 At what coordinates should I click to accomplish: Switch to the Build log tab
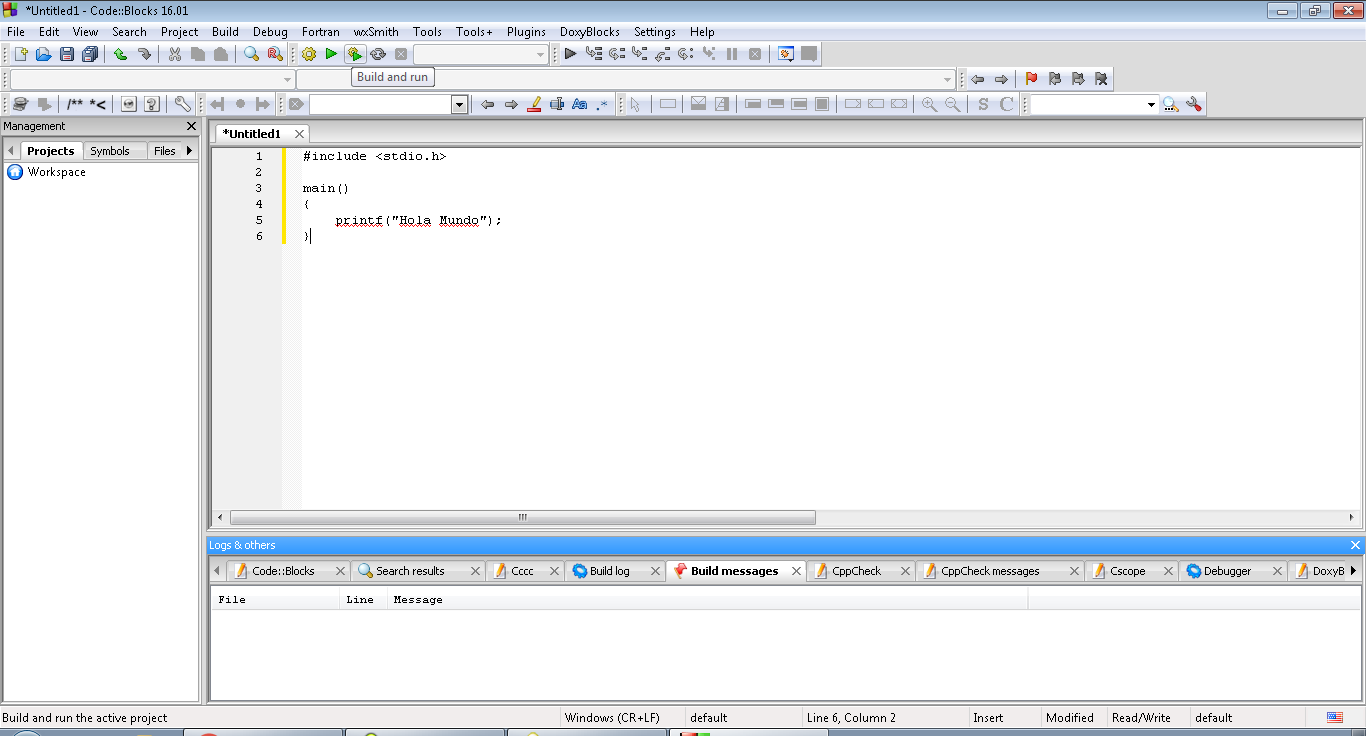(x=609, y=571)
